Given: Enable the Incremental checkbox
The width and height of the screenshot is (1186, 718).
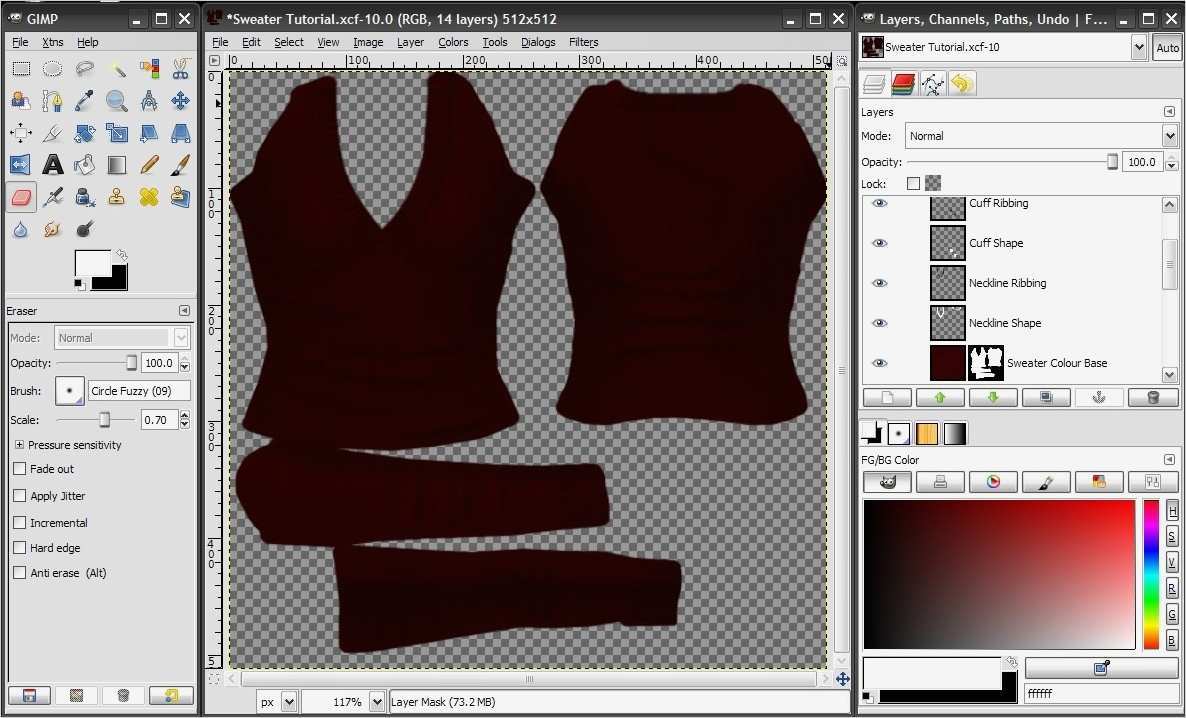Looking at the screenshot, I should click(20, 523).
